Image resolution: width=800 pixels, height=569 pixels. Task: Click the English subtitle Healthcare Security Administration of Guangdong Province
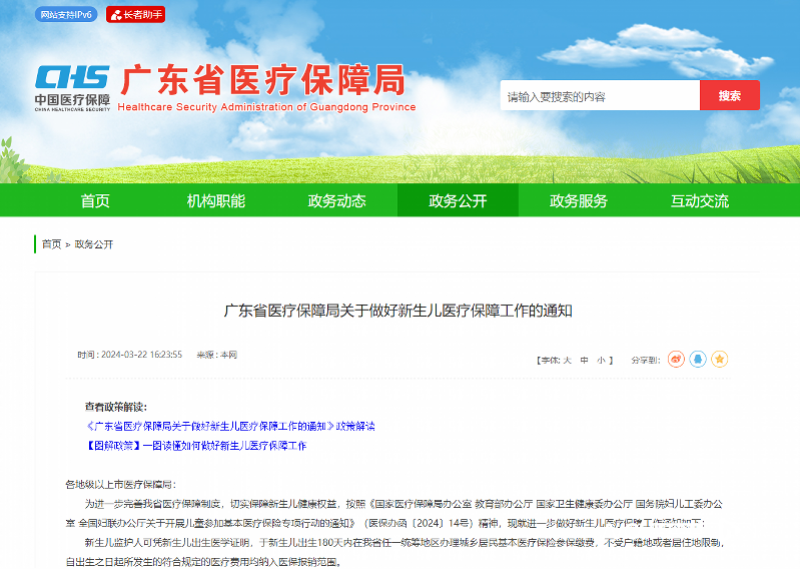pos(267,107)
